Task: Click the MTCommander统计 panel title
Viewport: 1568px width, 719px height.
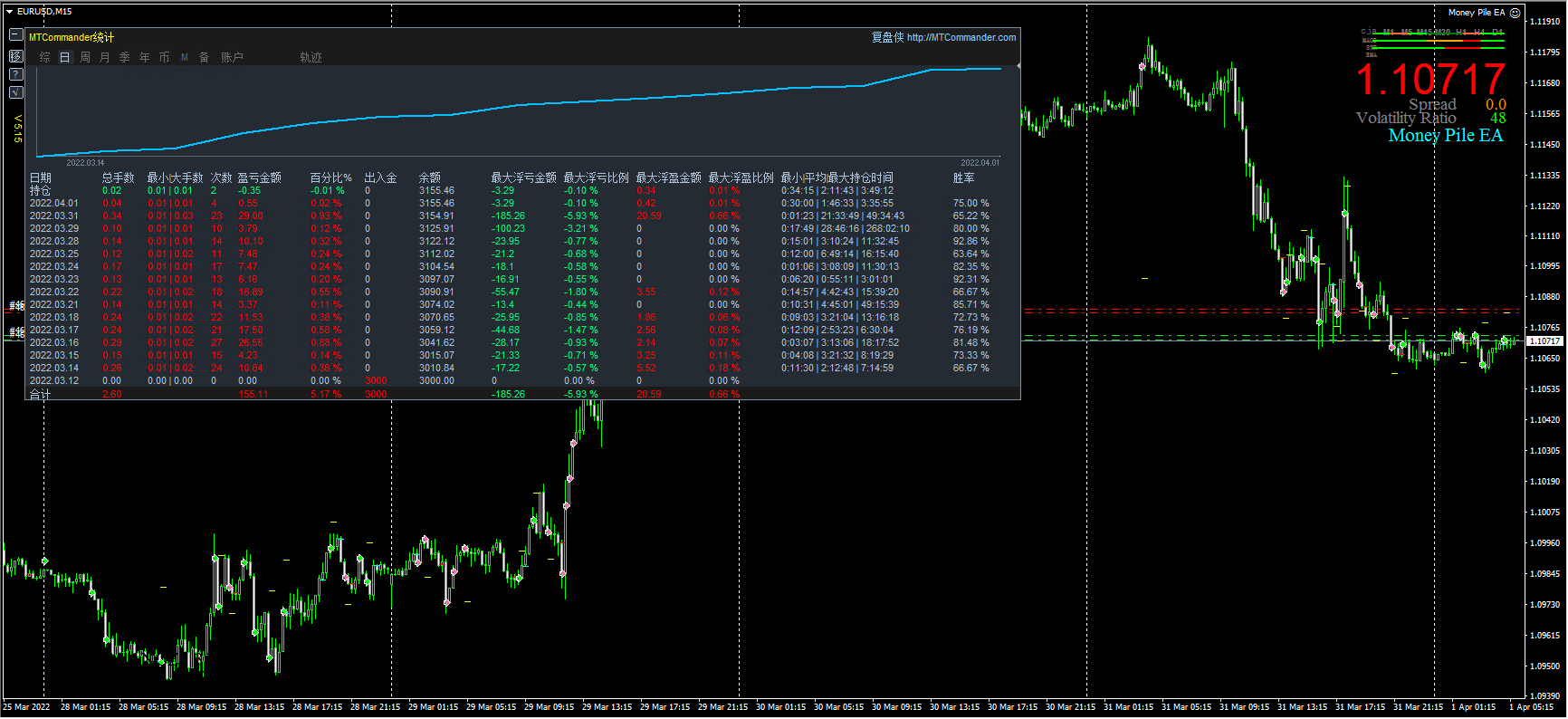Action: 72,37
